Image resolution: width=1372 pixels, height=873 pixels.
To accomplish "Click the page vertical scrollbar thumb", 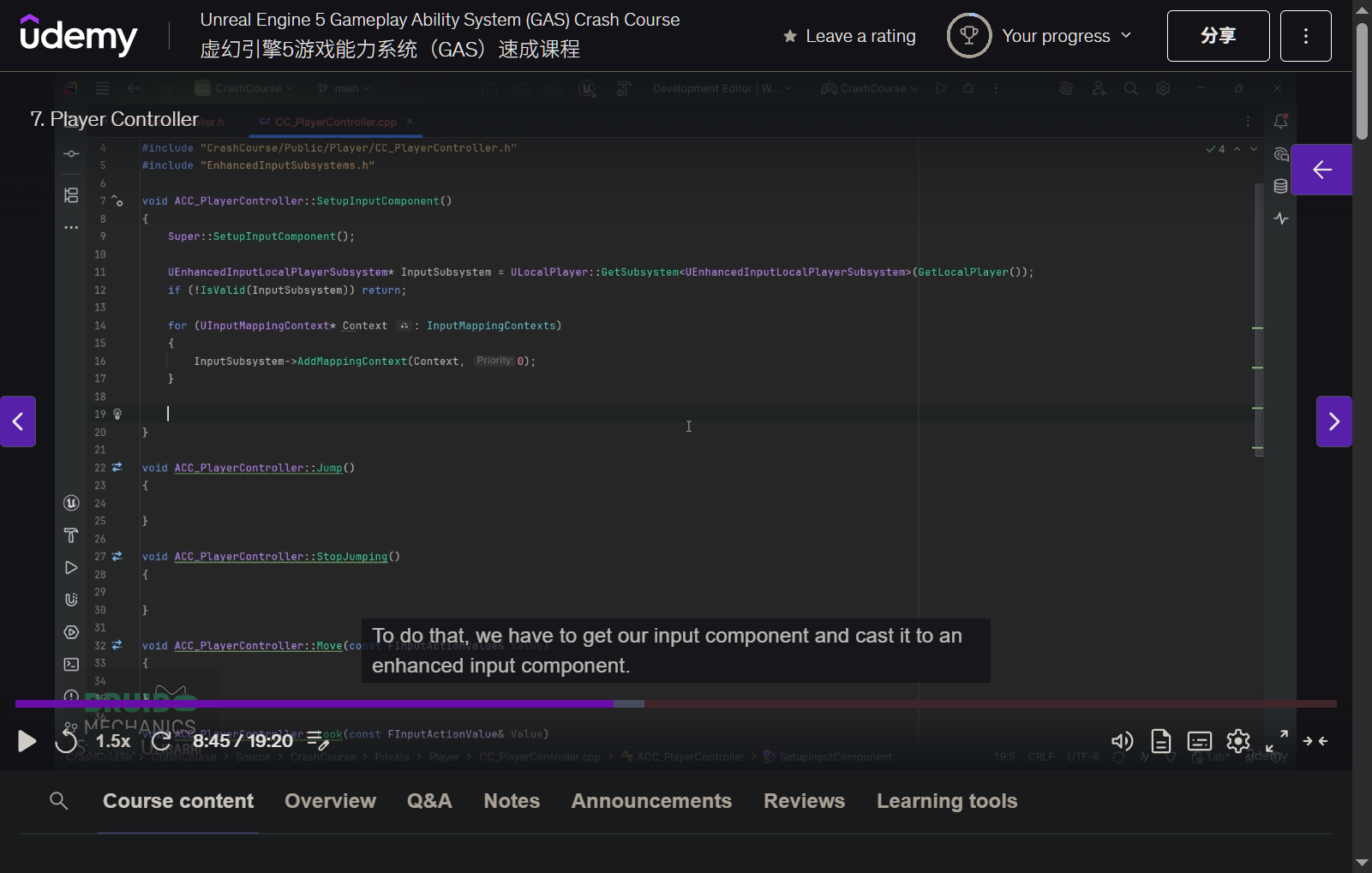I will tap(1363, 81).
